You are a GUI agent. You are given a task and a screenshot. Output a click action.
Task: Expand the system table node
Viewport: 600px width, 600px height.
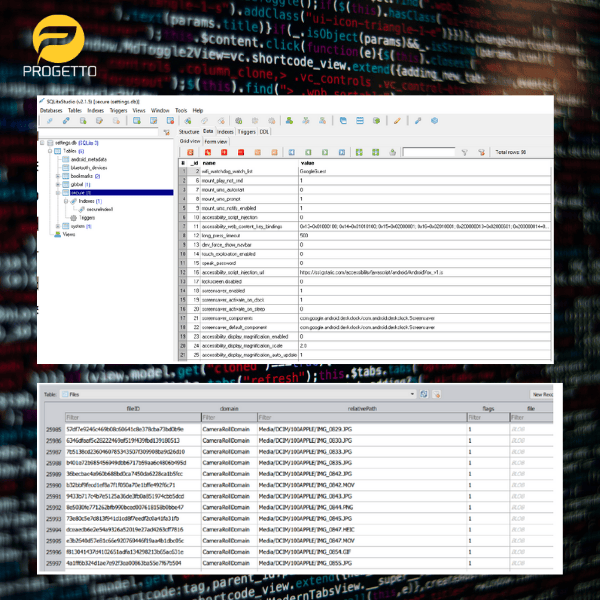tap(56, 226)
